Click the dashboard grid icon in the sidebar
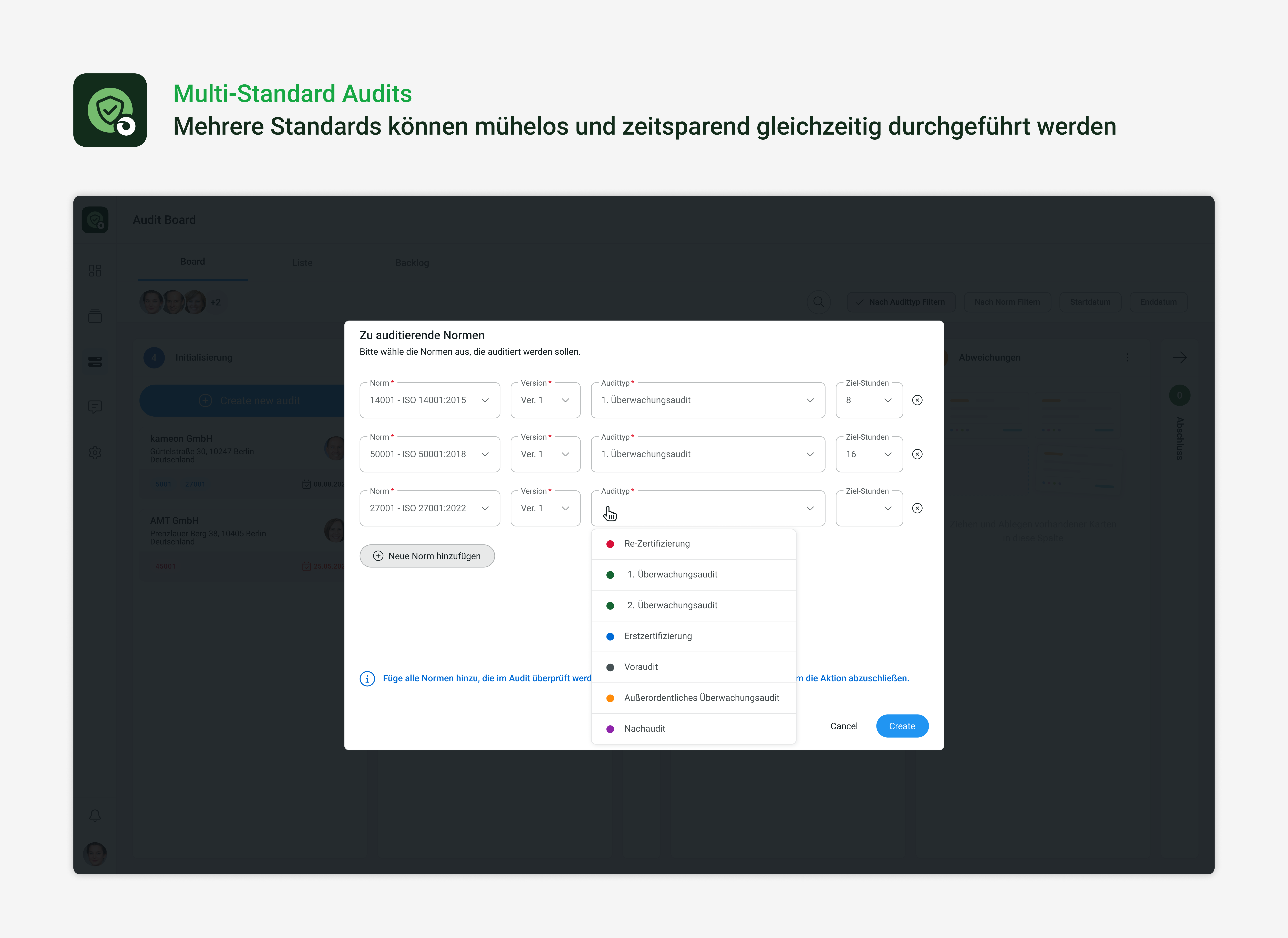The image size is (1288, 938). pos(95,270)
